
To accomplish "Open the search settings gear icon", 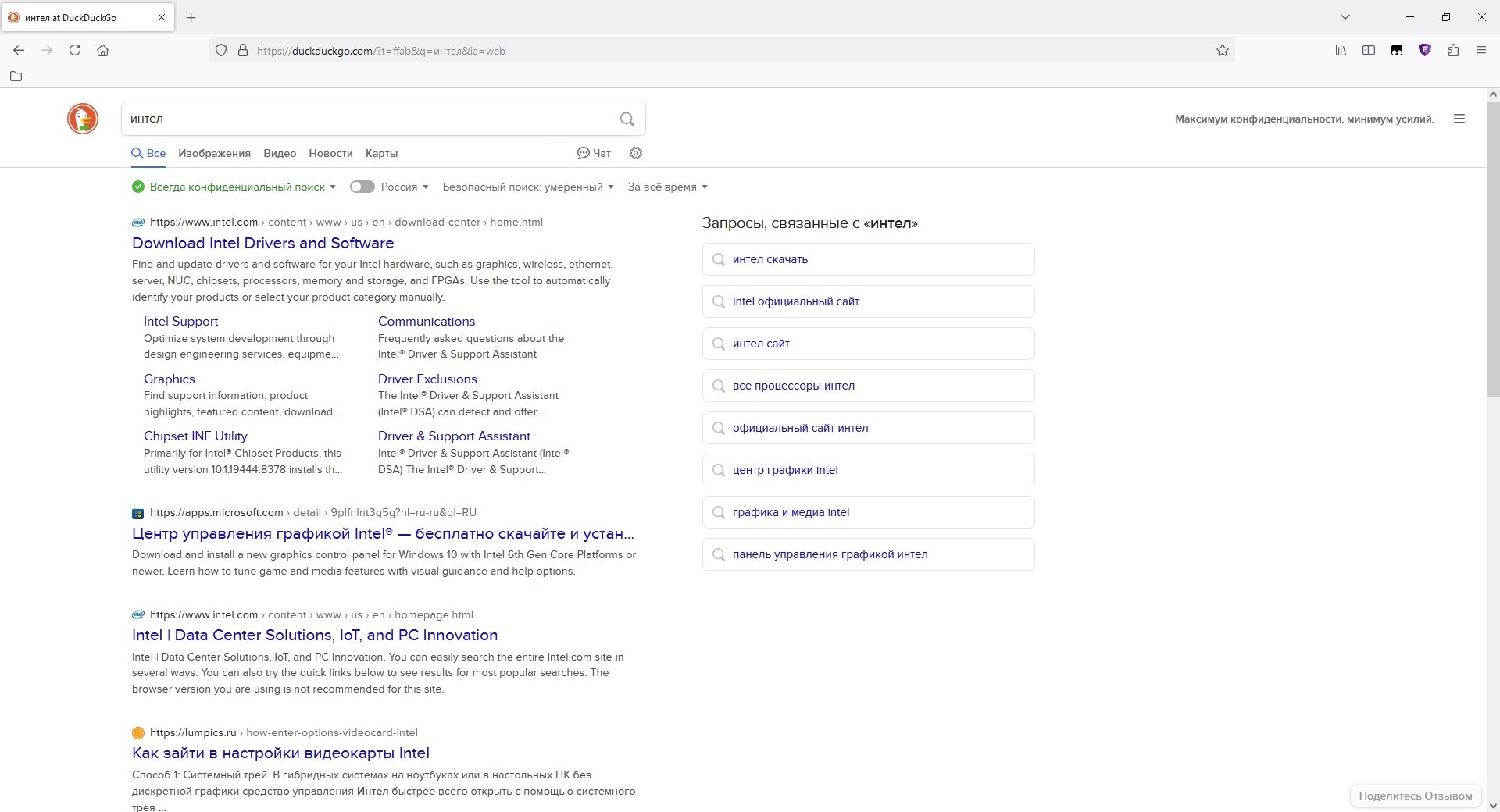I will [636, 153].
